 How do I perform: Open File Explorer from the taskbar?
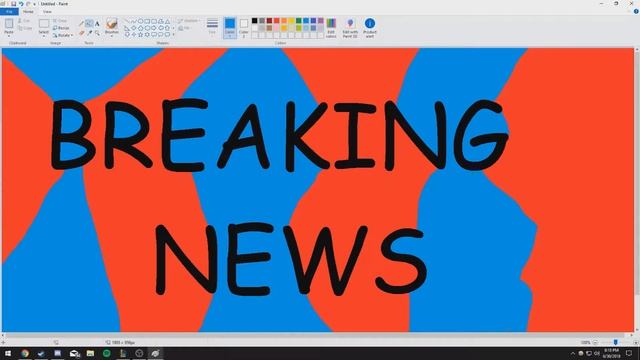[x=90, y=353]
